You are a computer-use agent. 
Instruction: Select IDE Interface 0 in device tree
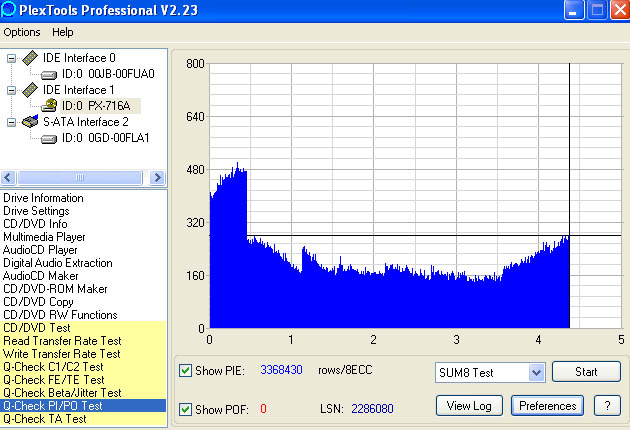point(79,58)
